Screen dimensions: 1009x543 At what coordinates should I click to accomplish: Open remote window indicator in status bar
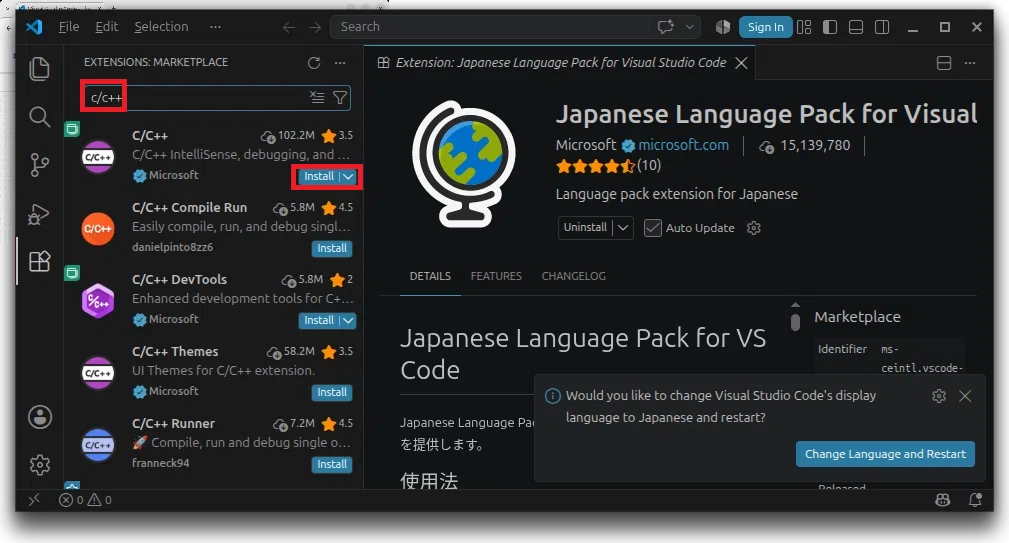34,499
